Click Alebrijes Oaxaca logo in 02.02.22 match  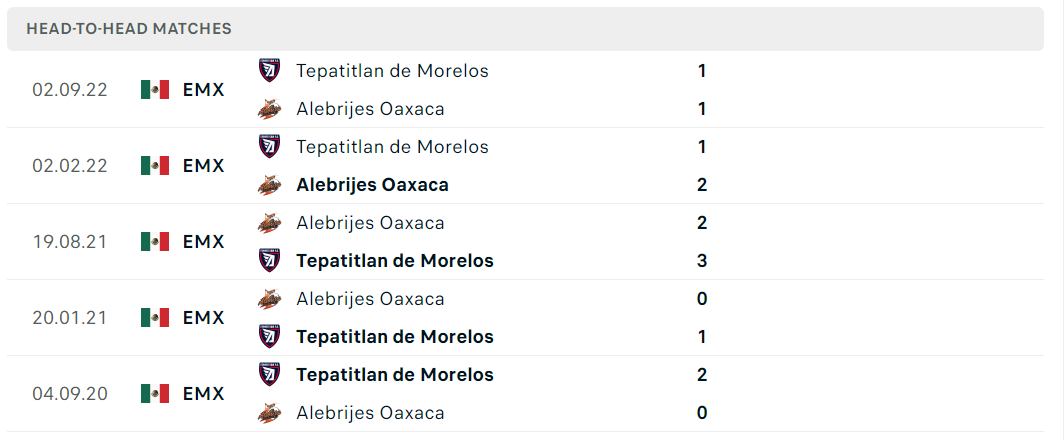pos(269,185)
